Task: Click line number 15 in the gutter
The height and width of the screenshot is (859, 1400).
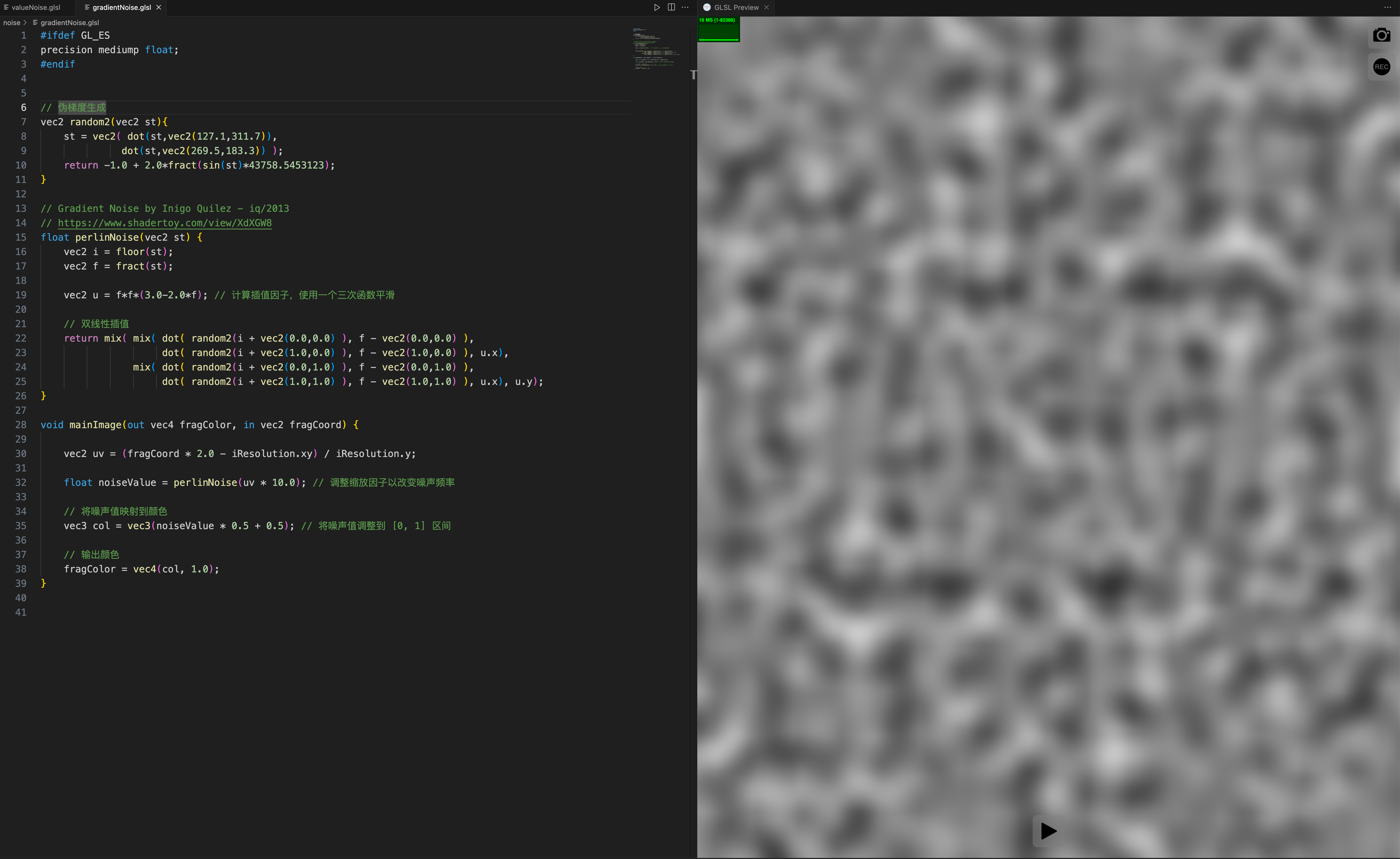Action: 21,237
